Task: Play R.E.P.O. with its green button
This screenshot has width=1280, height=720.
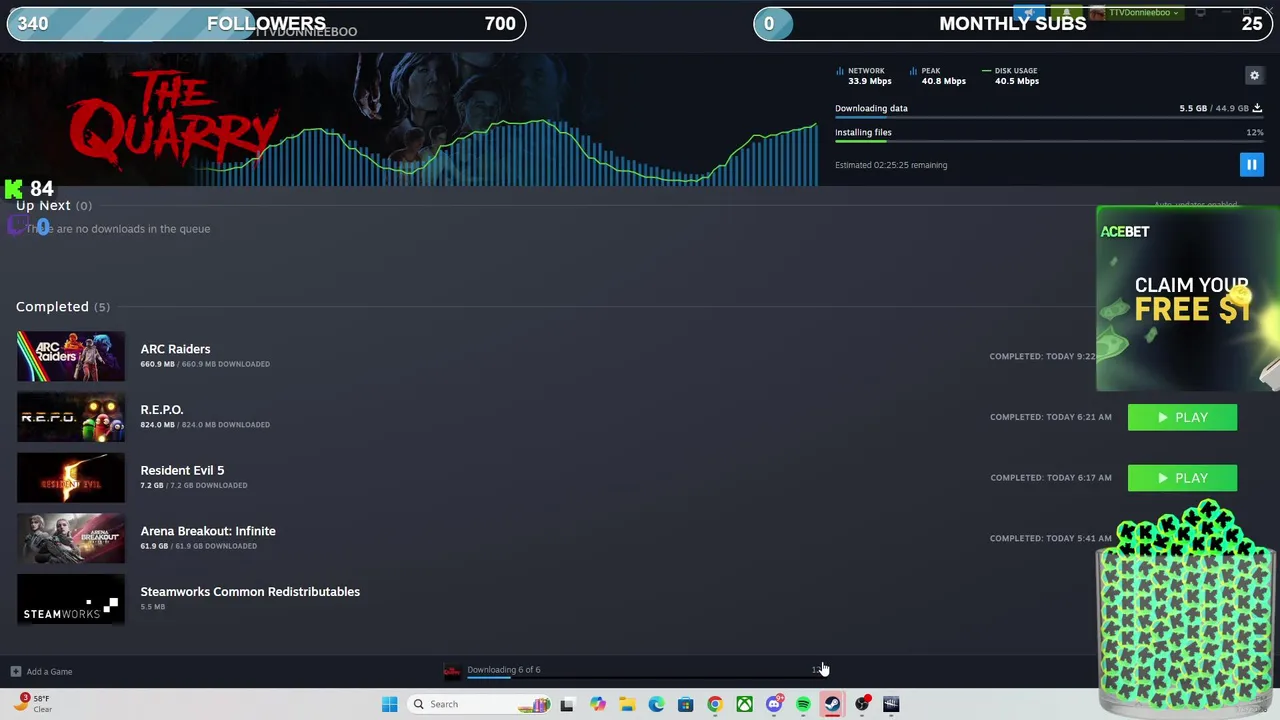Action: (x=1182, y=417)
